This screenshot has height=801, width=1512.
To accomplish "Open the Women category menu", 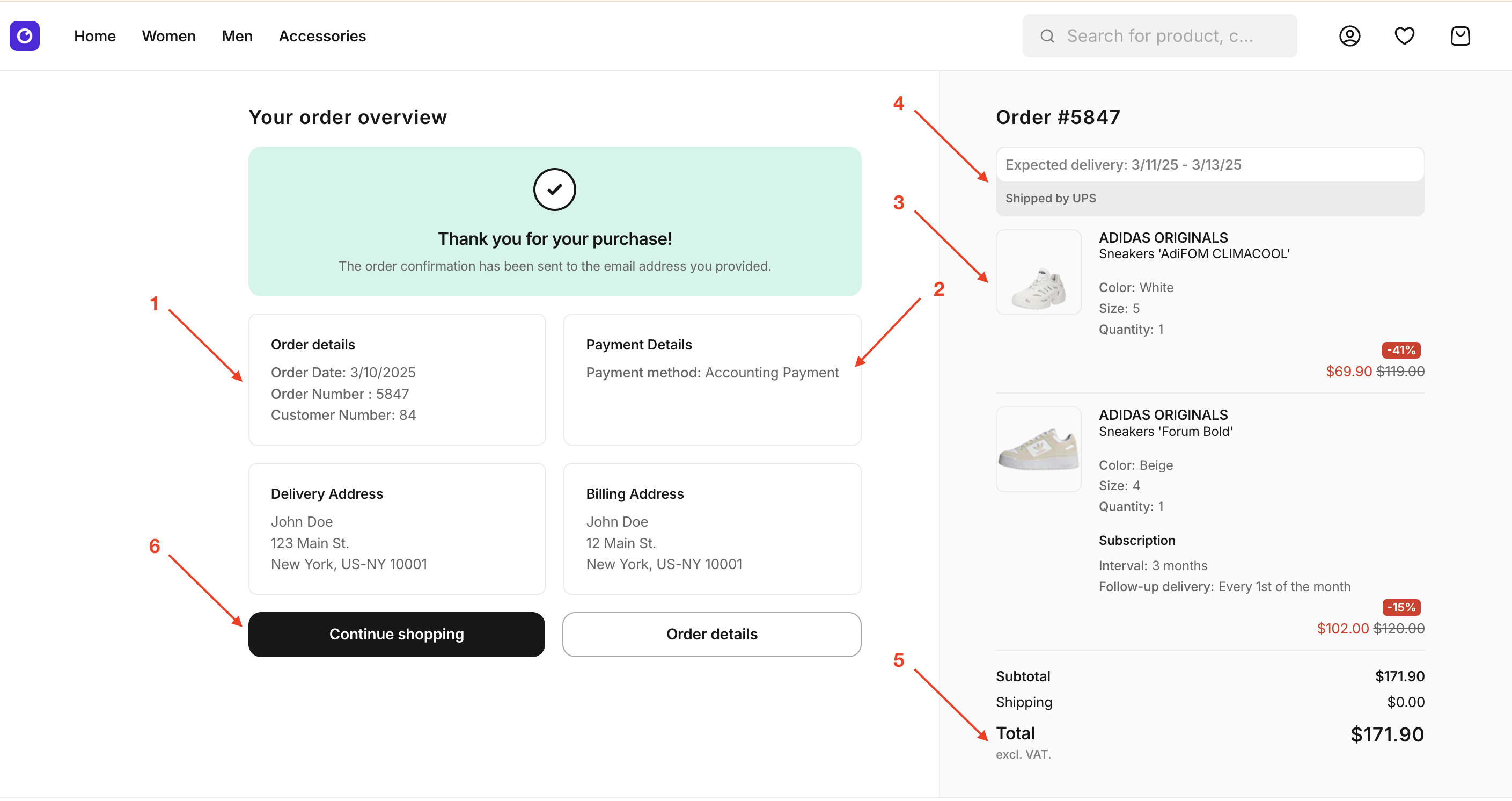I will pyautogui.click(x=168, y=37).
